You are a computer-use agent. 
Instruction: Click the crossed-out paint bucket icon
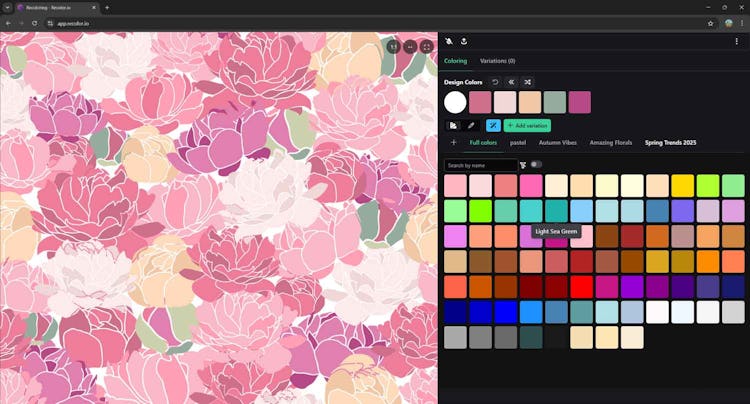[x=449, y=42]
